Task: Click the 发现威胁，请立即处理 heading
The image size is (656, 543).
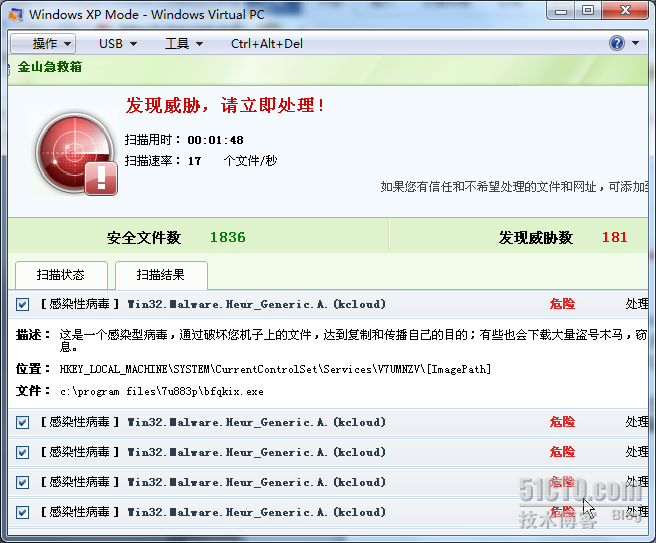Action: click(225, 105)
